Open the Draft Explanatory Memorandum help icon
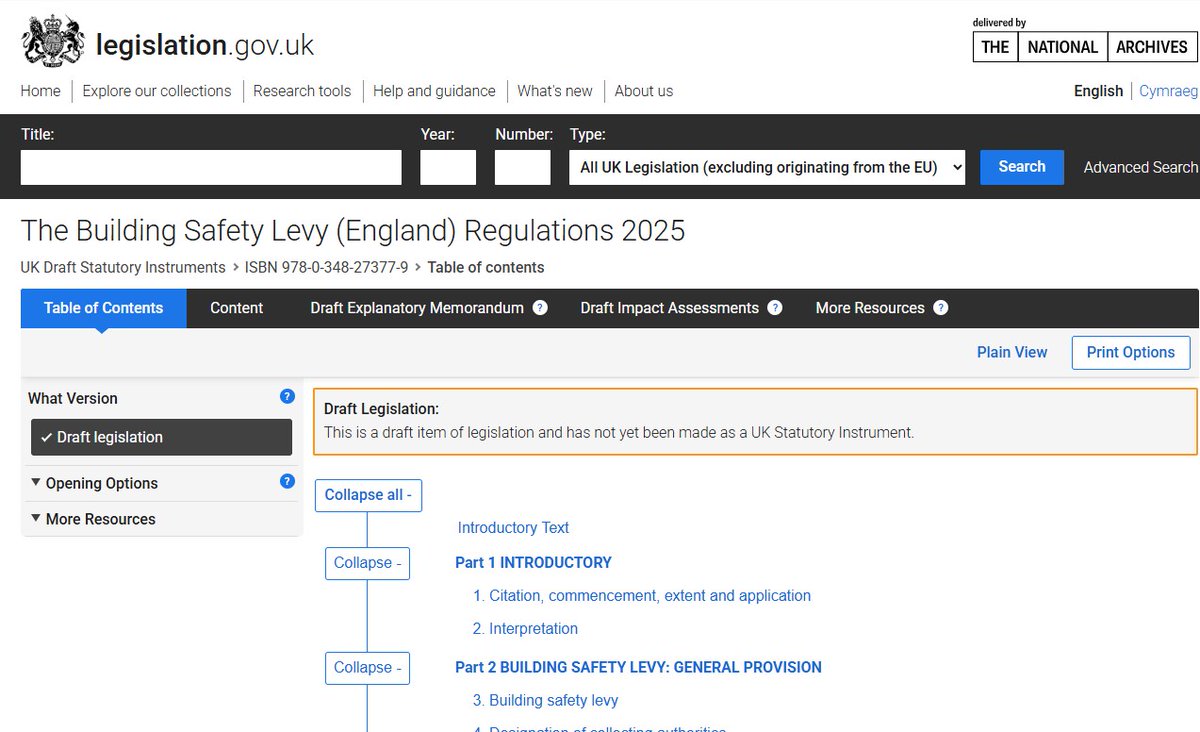This screenshot has width=1200, height=732. pos(541,308)
